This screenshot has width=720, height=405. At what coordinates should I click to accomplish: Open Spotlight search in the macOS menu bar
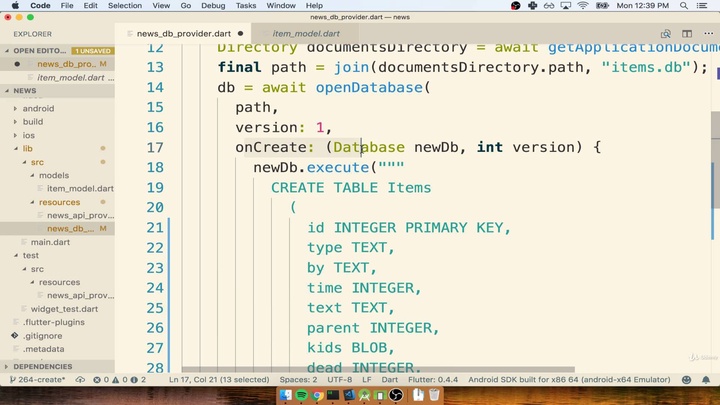[x=685, y=5]
